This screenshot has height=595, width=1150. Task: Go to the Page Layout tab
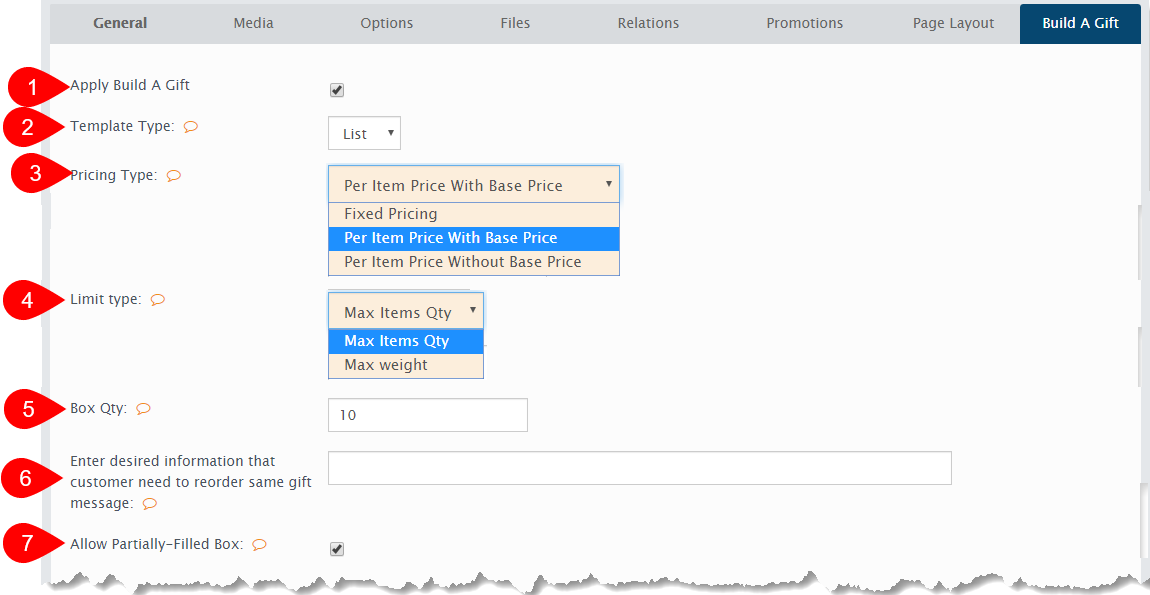(953, 23)
